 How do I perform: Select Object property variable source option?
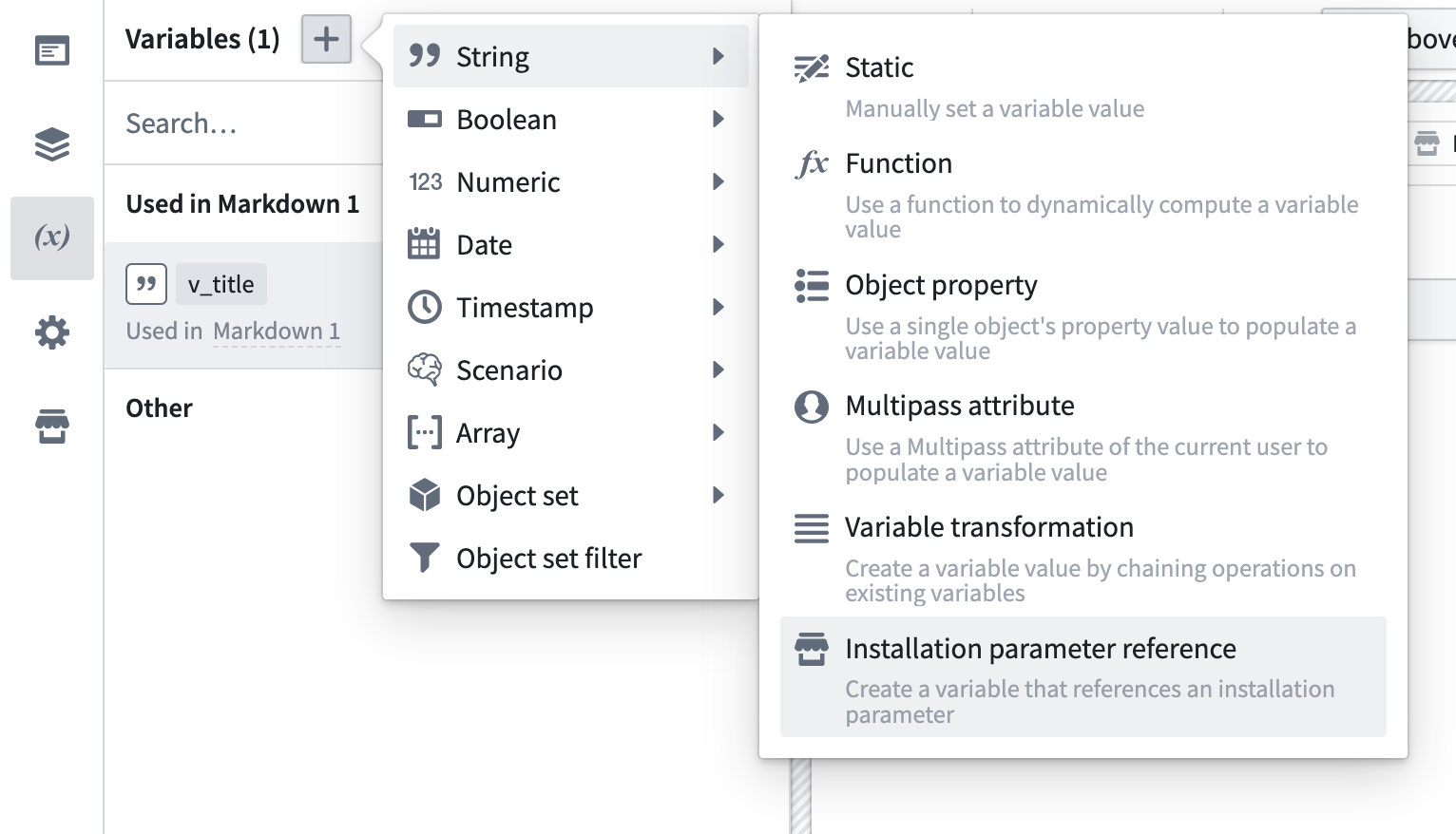[x=1083, y=315]
